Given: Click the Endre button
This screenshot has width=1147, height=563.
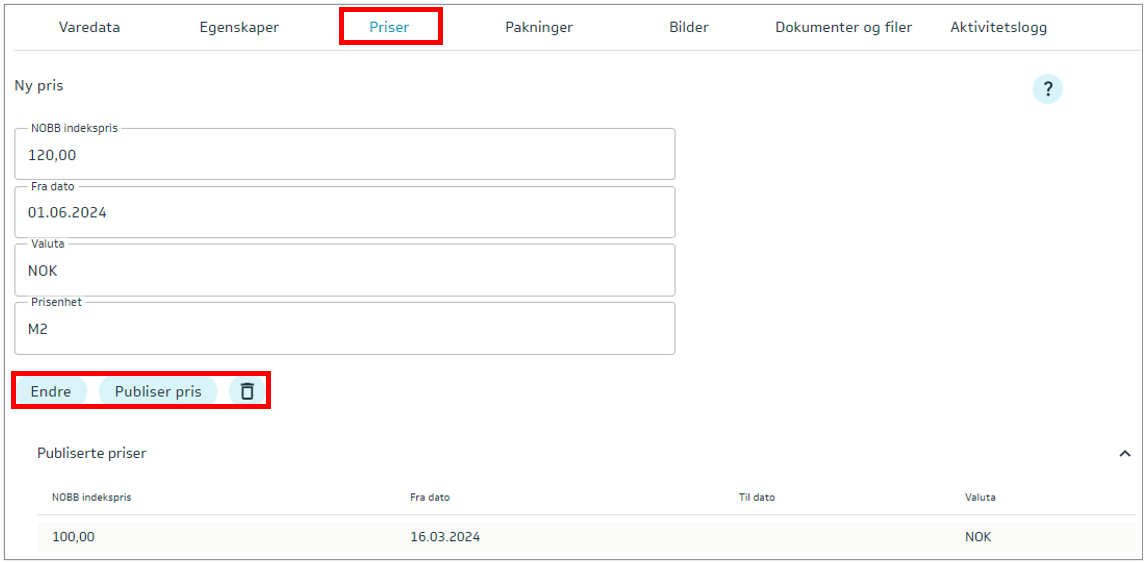Looking at the screenshot, I should 51,391.
